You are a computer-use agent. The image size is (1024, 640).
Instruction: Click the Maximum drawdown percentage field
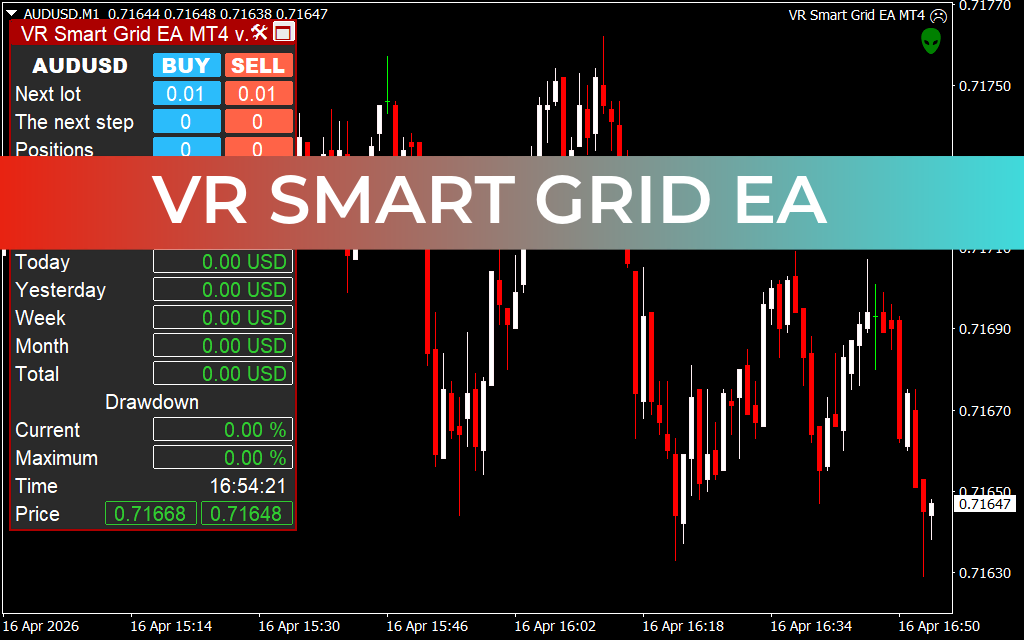(x=222, y=457)
